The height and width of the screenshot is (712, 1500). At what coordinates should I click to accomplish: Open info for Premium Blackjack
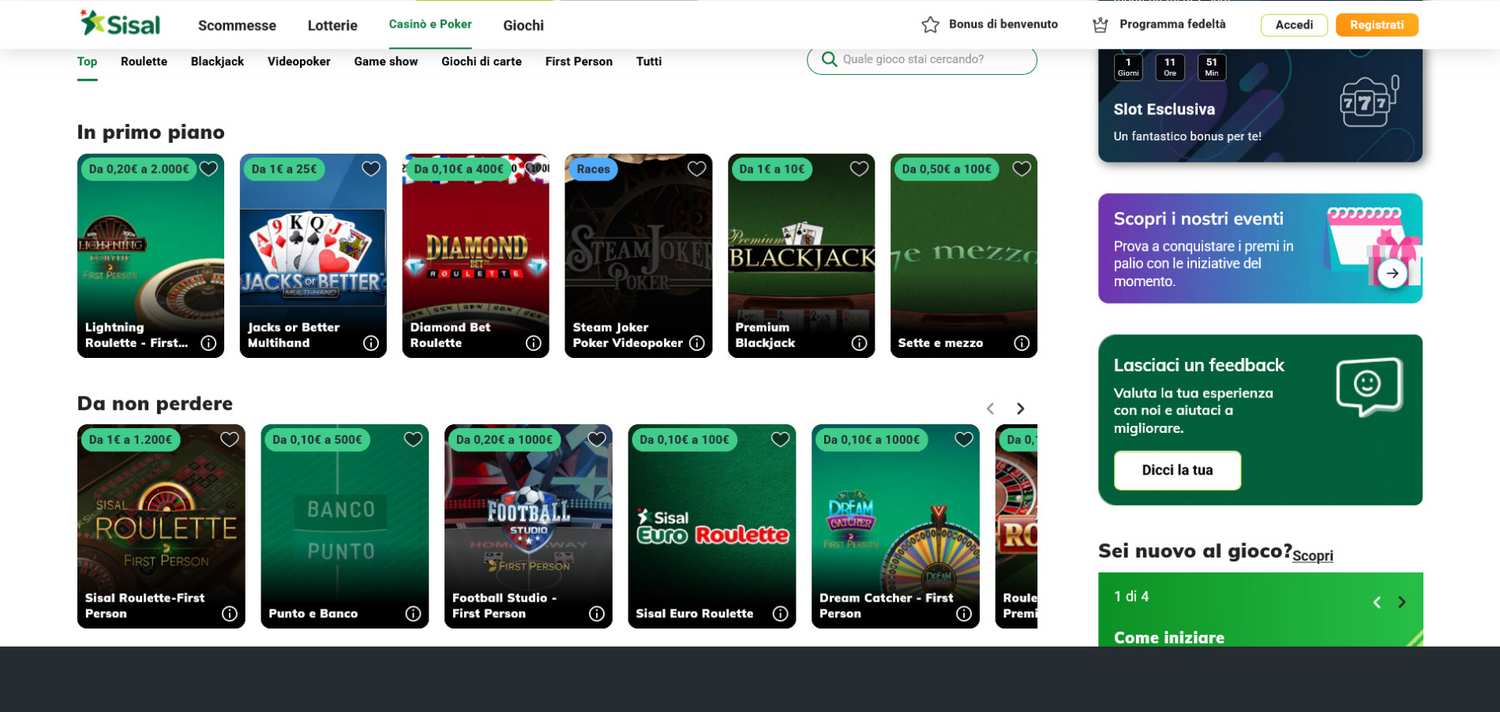point(859,343)
